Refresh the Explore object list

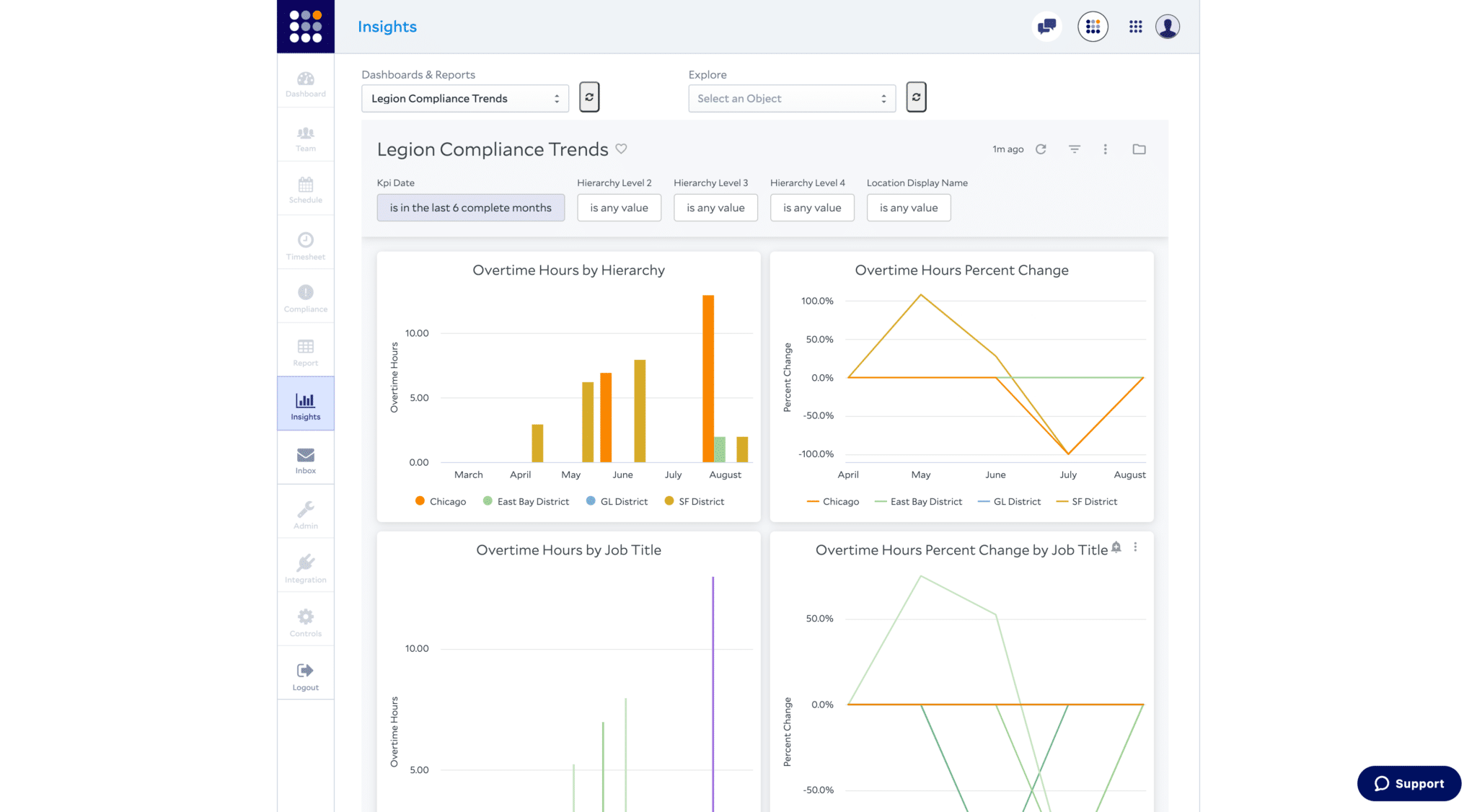[916, 97]
